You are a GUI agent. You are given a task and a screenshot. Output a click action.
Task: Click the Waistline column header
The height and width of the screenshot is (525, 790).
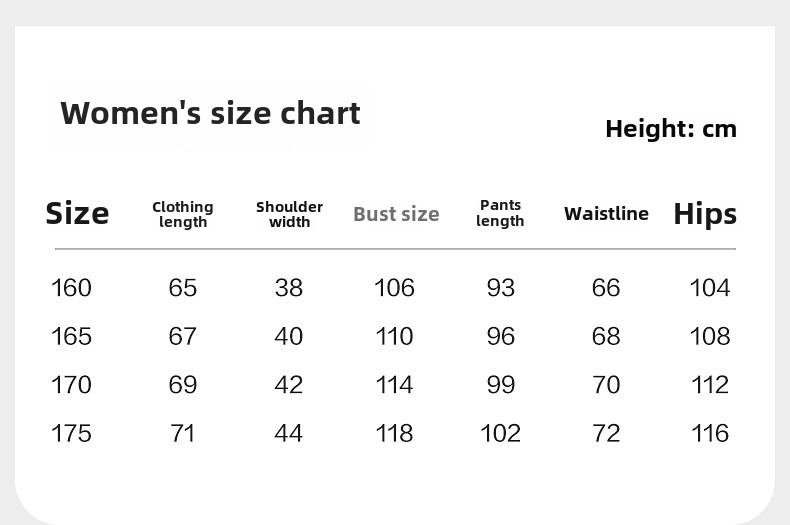(x=606, y=213)
